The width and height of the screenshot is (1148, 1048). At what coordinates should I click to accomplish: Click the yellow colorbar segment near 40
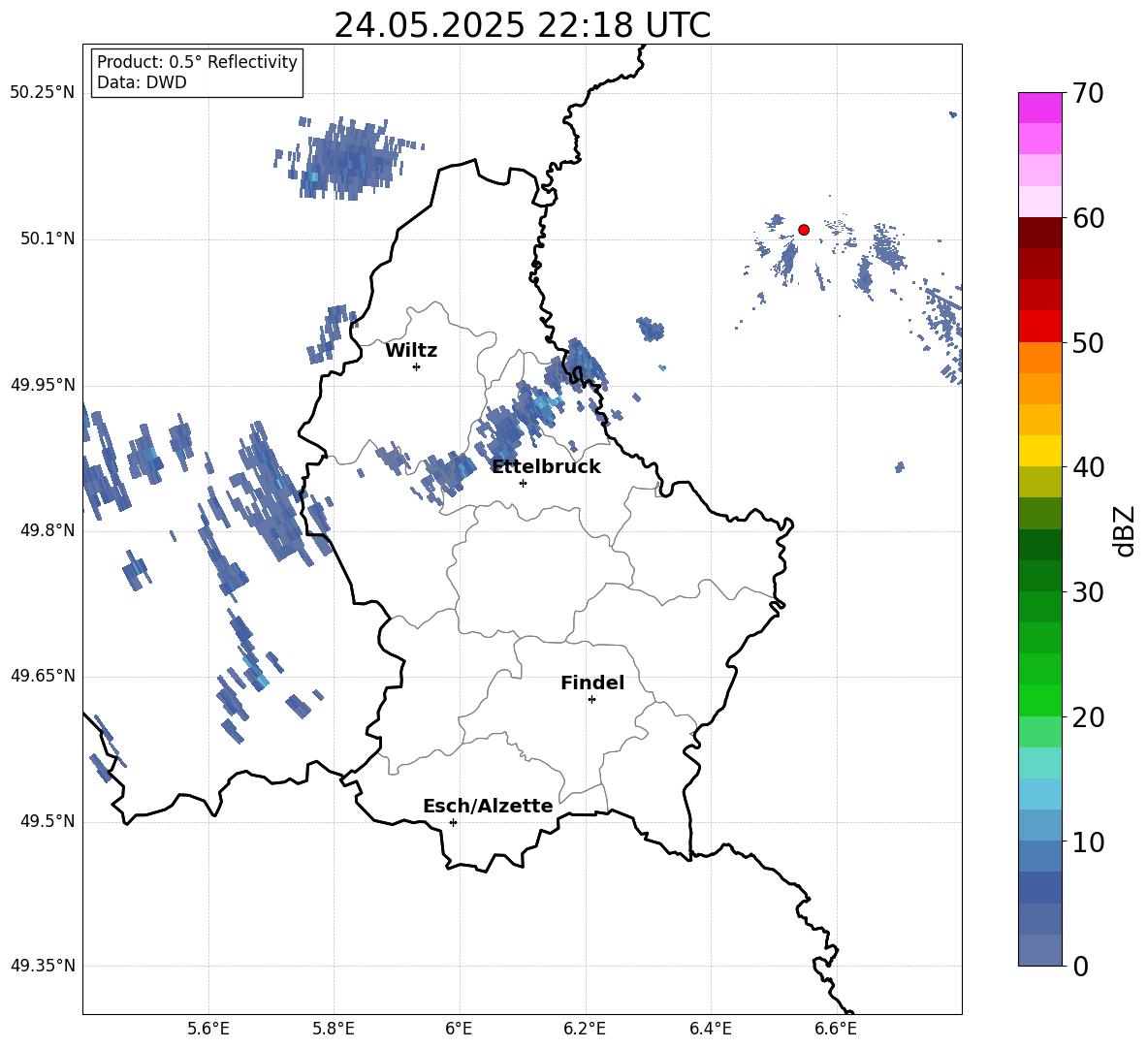pyautogui.click(x=1039, y=451)
